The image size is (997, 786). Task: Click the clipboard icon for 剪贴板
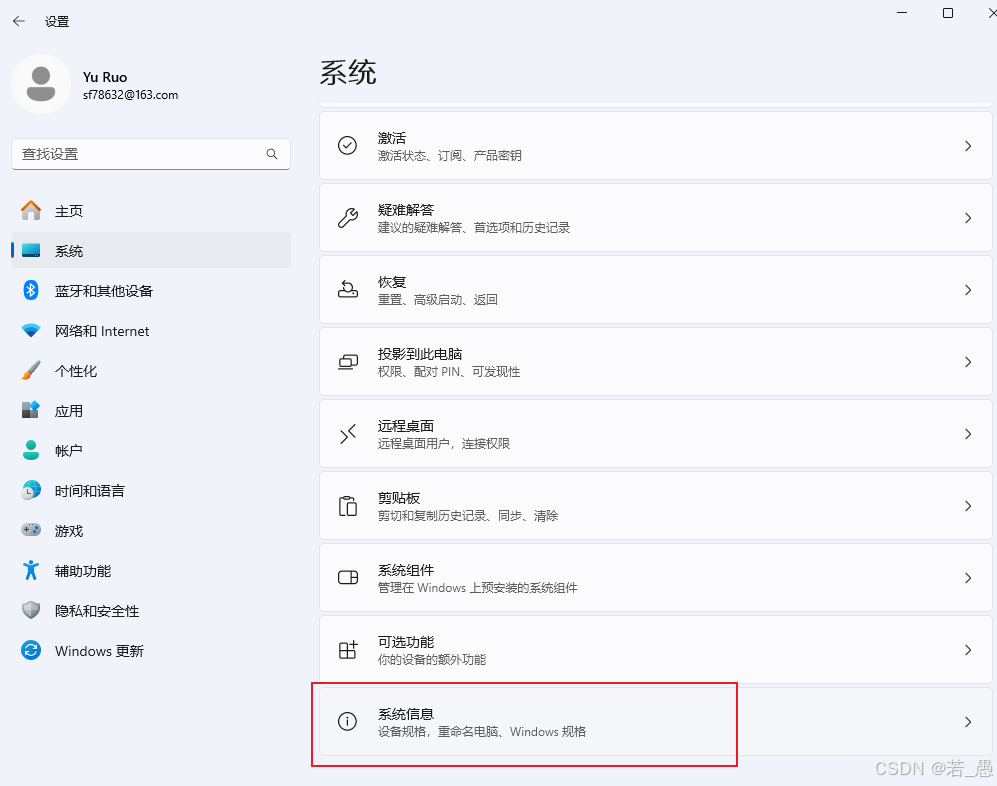pyautogui.click(x=347, y=506)
